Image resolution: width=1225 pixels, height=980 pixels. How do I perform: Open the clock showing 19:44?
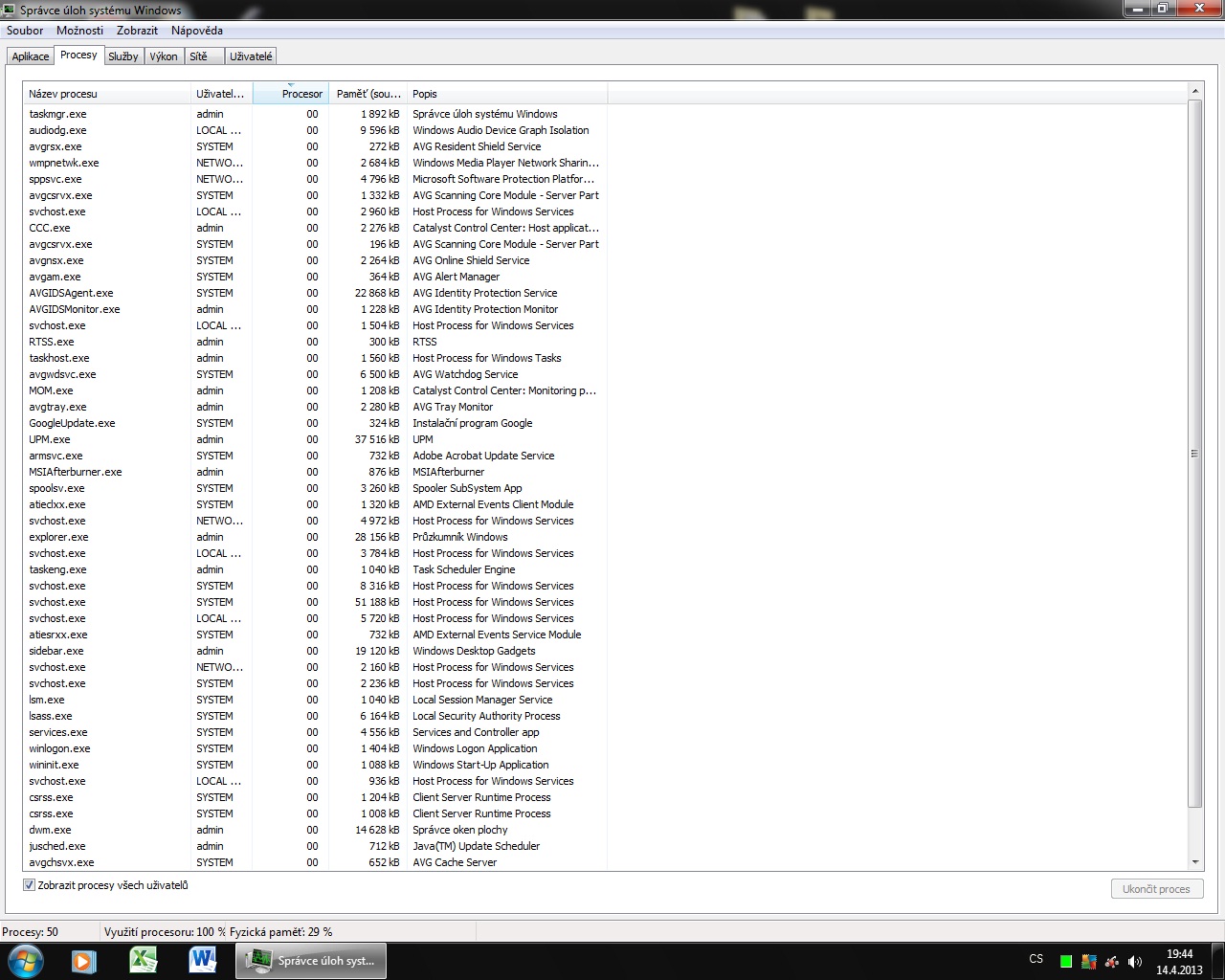pos(1179,962)
